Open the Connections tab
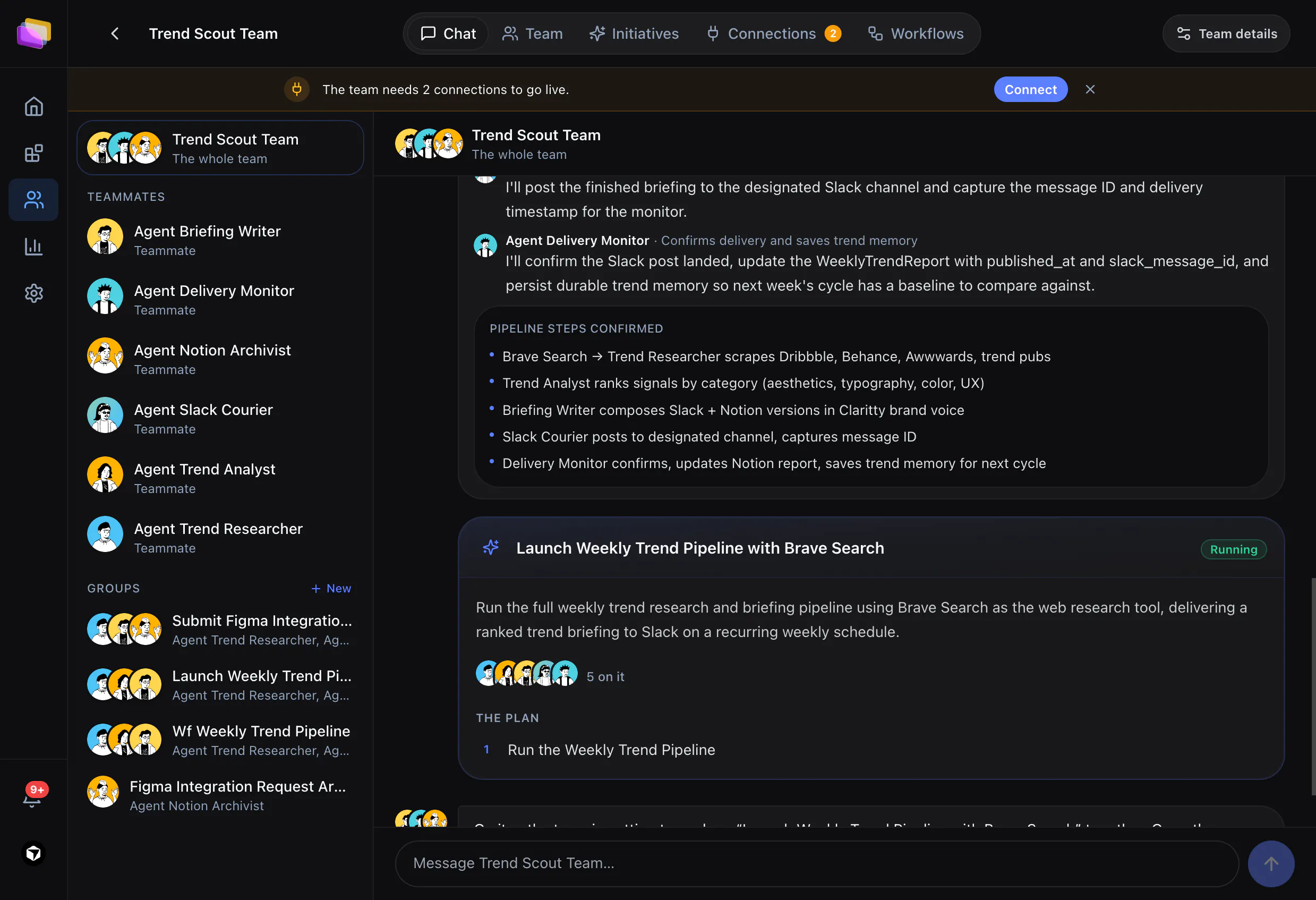This screenshot has height=900, width=1316. click(774, 33)
